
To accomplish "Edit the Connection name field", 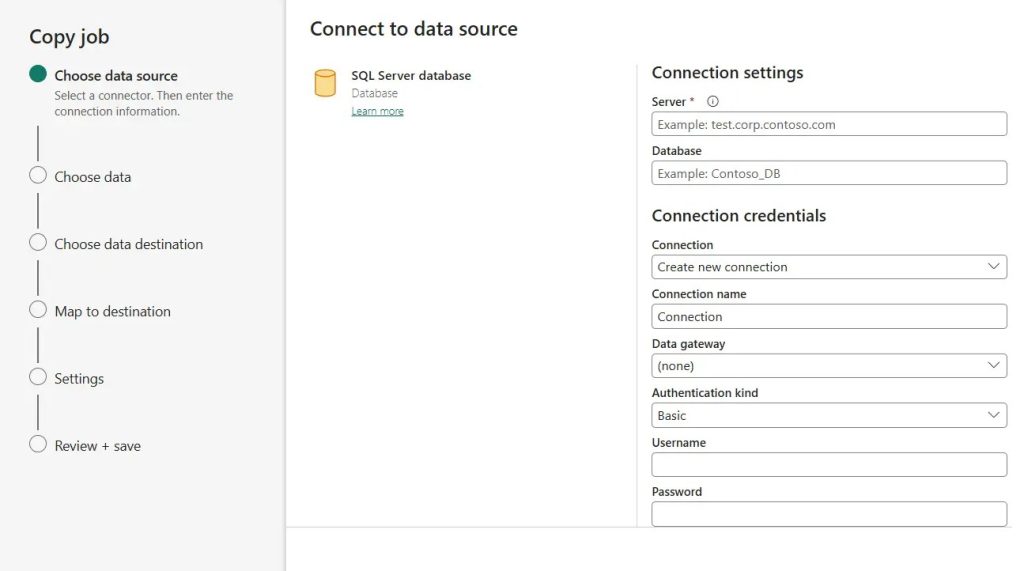I will click(x=829, y=316).
